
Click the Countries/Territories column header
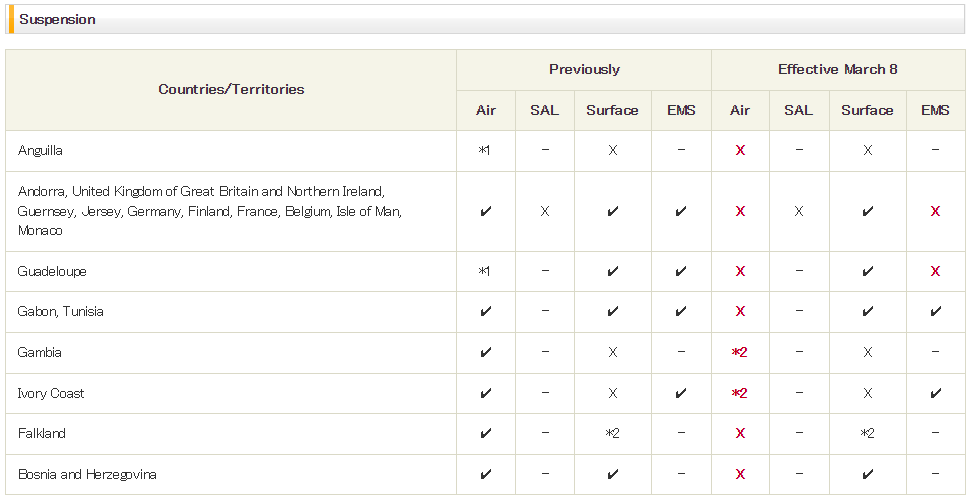click(x=231, y=90)
